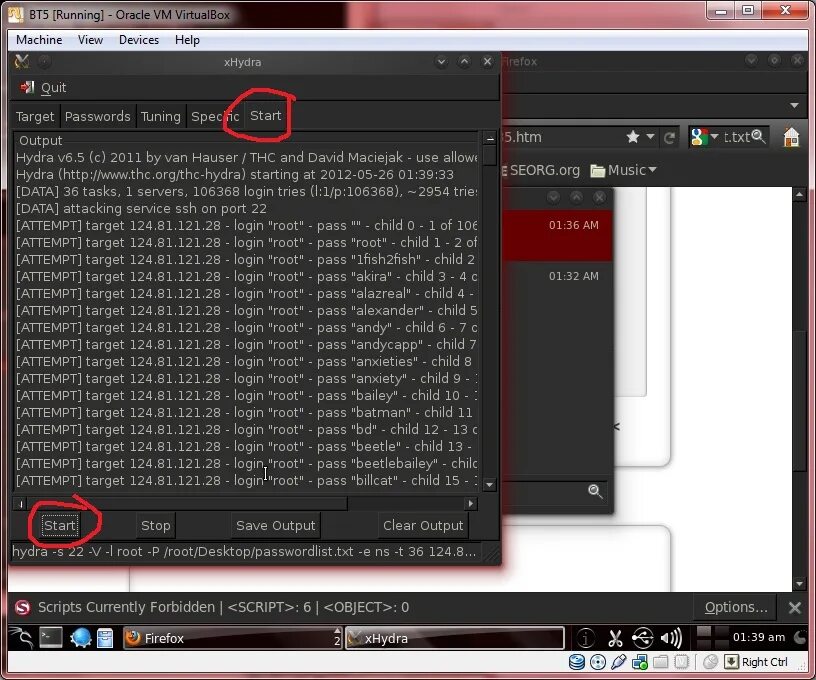Click the workspace switcher pager
816x680 pixels.
(712, 638)
